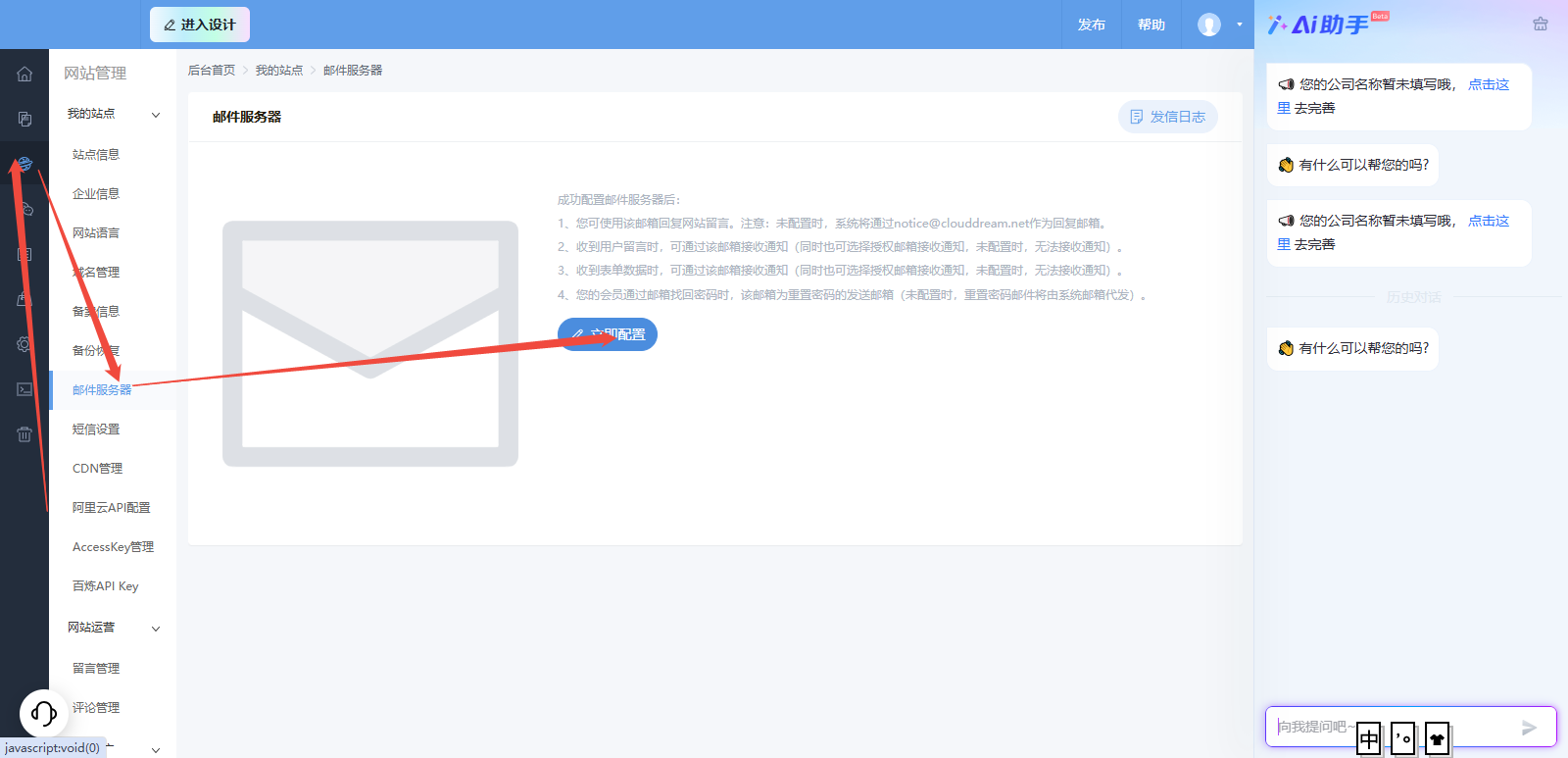Clear AI chat with the broom icon
The width and height of the screenshot is (1568, 758).
pyautogui.click(x=1540, y=25)
